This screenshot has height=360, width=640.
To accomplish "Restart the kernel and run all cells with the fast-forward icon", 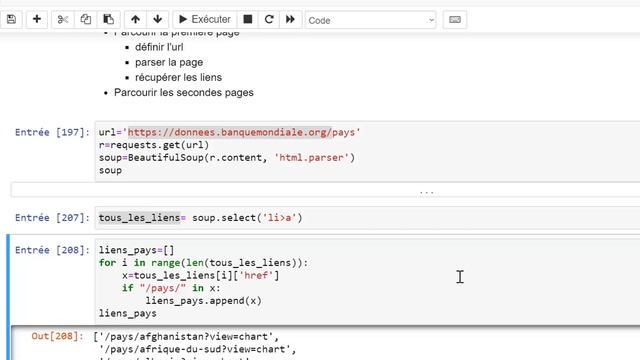I will coord(290,19).
